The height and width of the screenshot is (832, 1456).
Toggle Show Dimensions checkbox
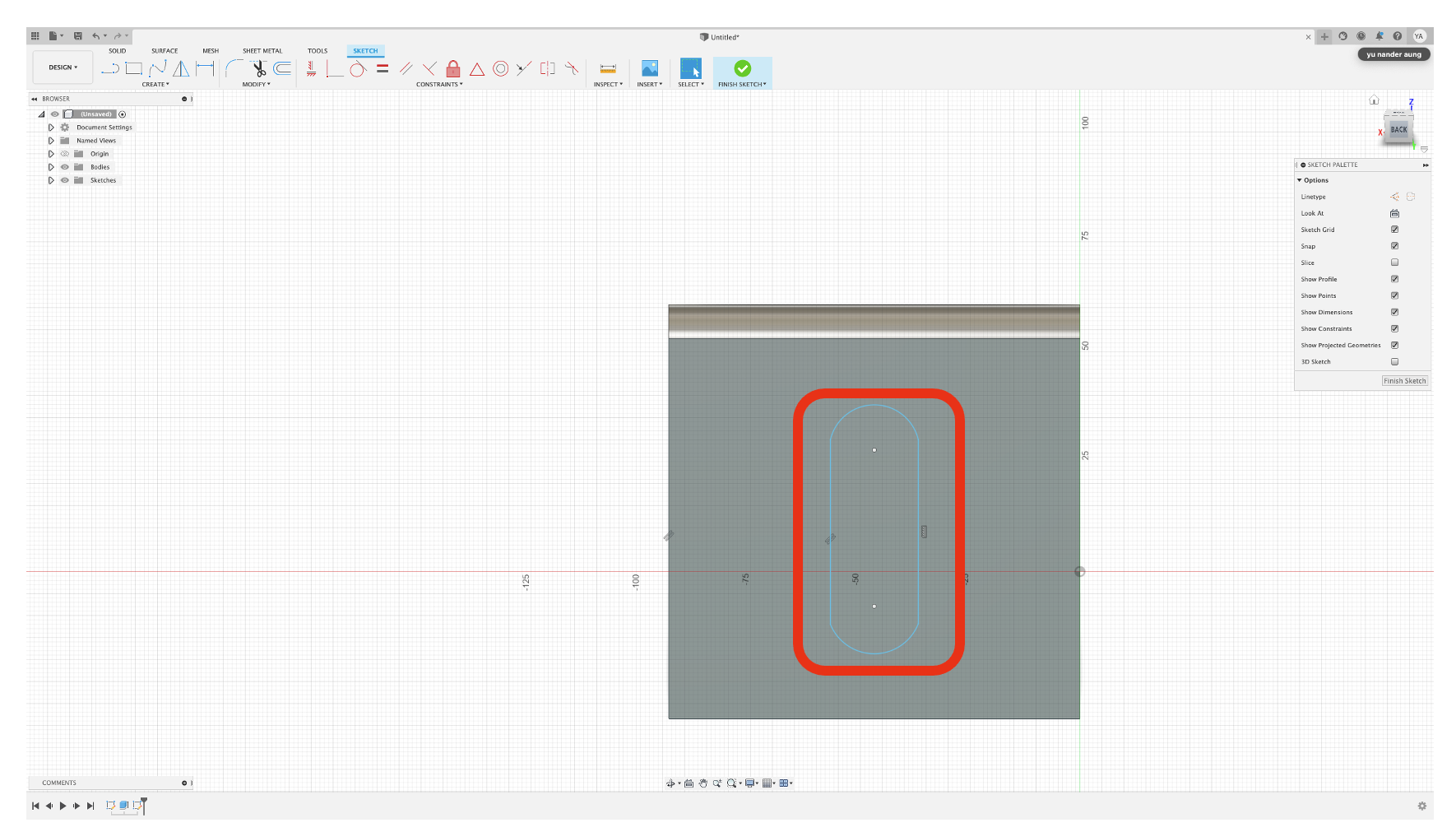(x=1394, y=312)
